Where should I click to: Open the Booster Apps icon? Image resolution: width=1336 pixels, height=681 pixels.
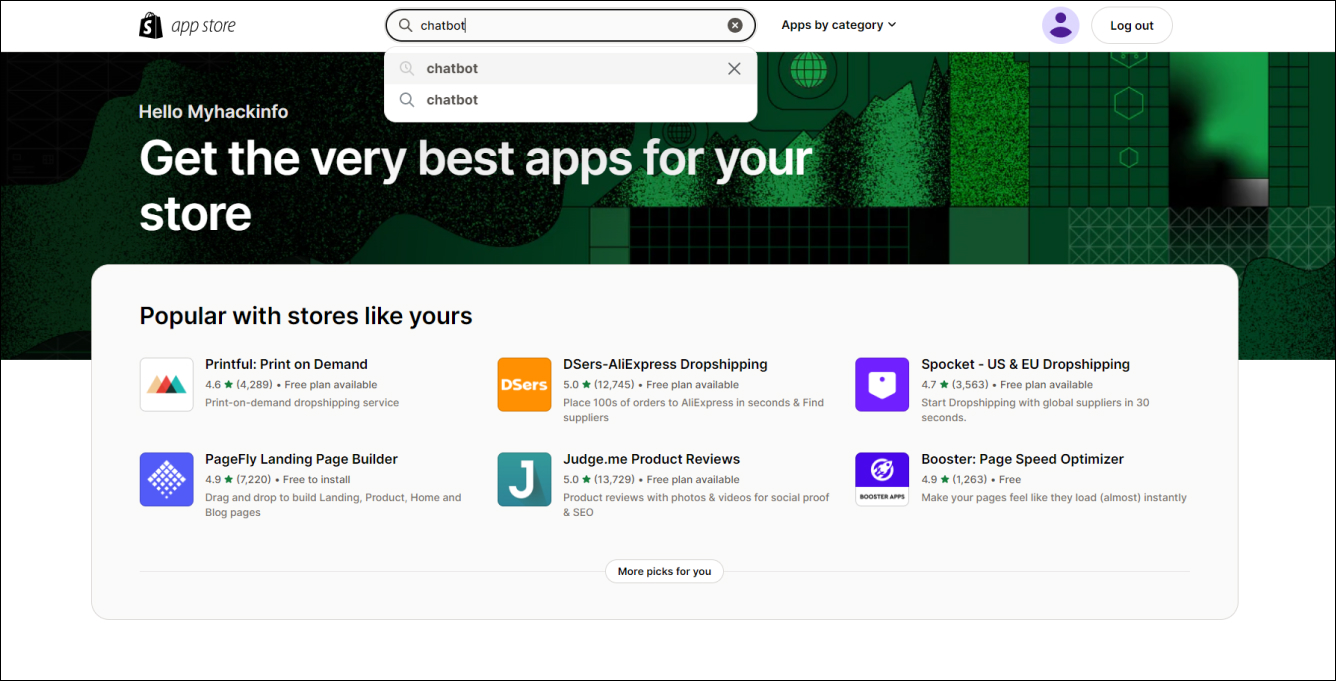[882, 479]
